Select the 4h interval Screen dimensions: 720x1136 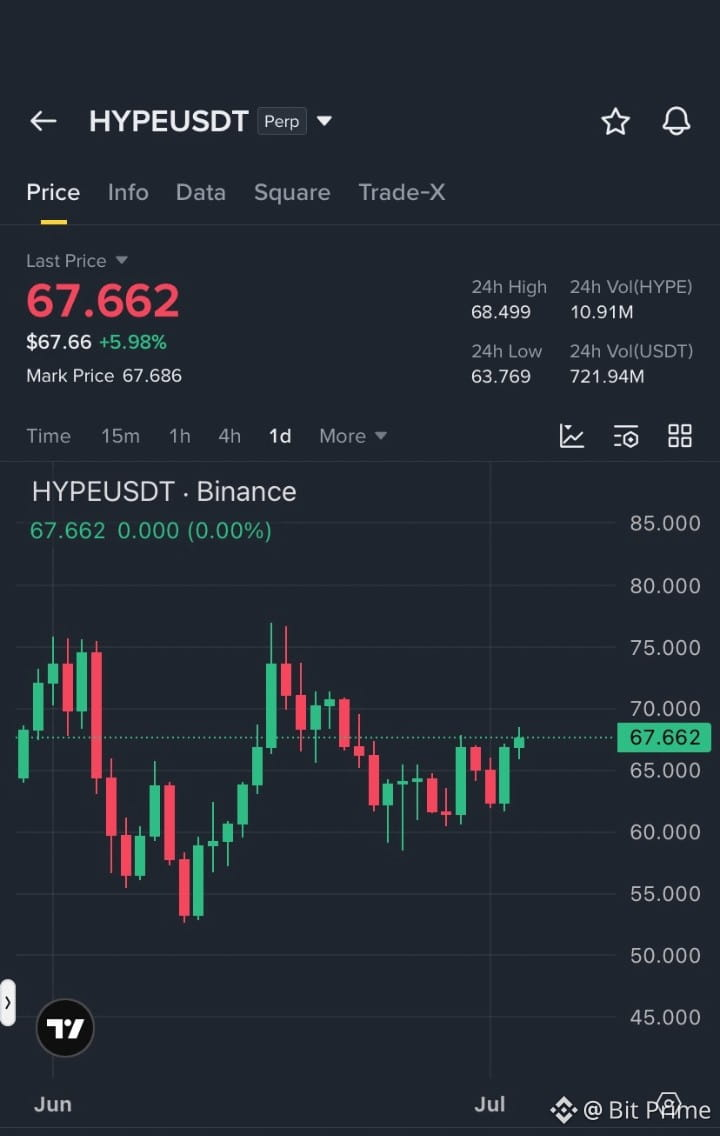[230, 436]
